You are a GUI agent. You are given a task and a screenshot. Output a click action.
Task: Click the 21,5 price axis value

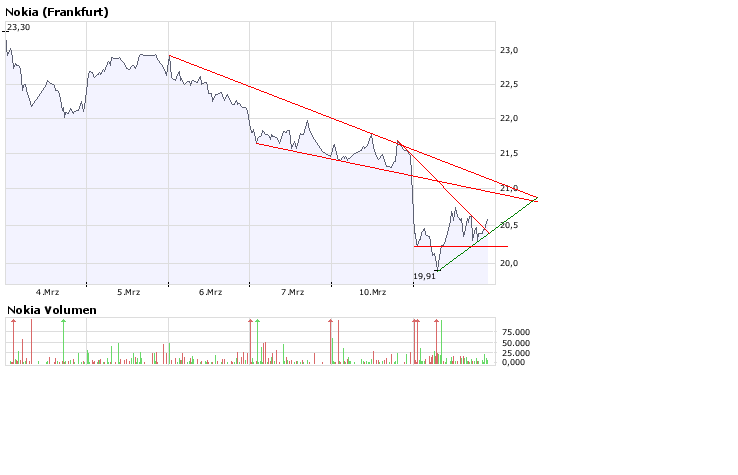(509, 153)
